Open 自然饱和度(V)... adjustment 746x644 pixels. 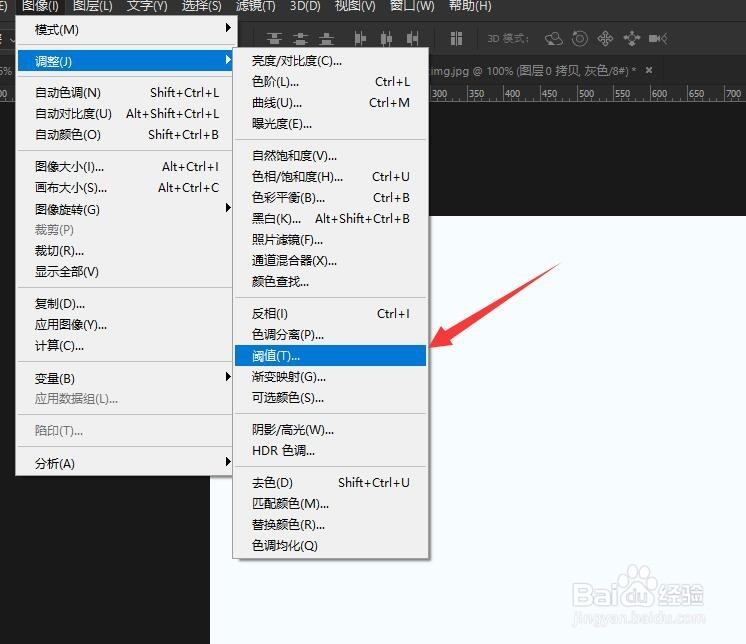point(331,156)
